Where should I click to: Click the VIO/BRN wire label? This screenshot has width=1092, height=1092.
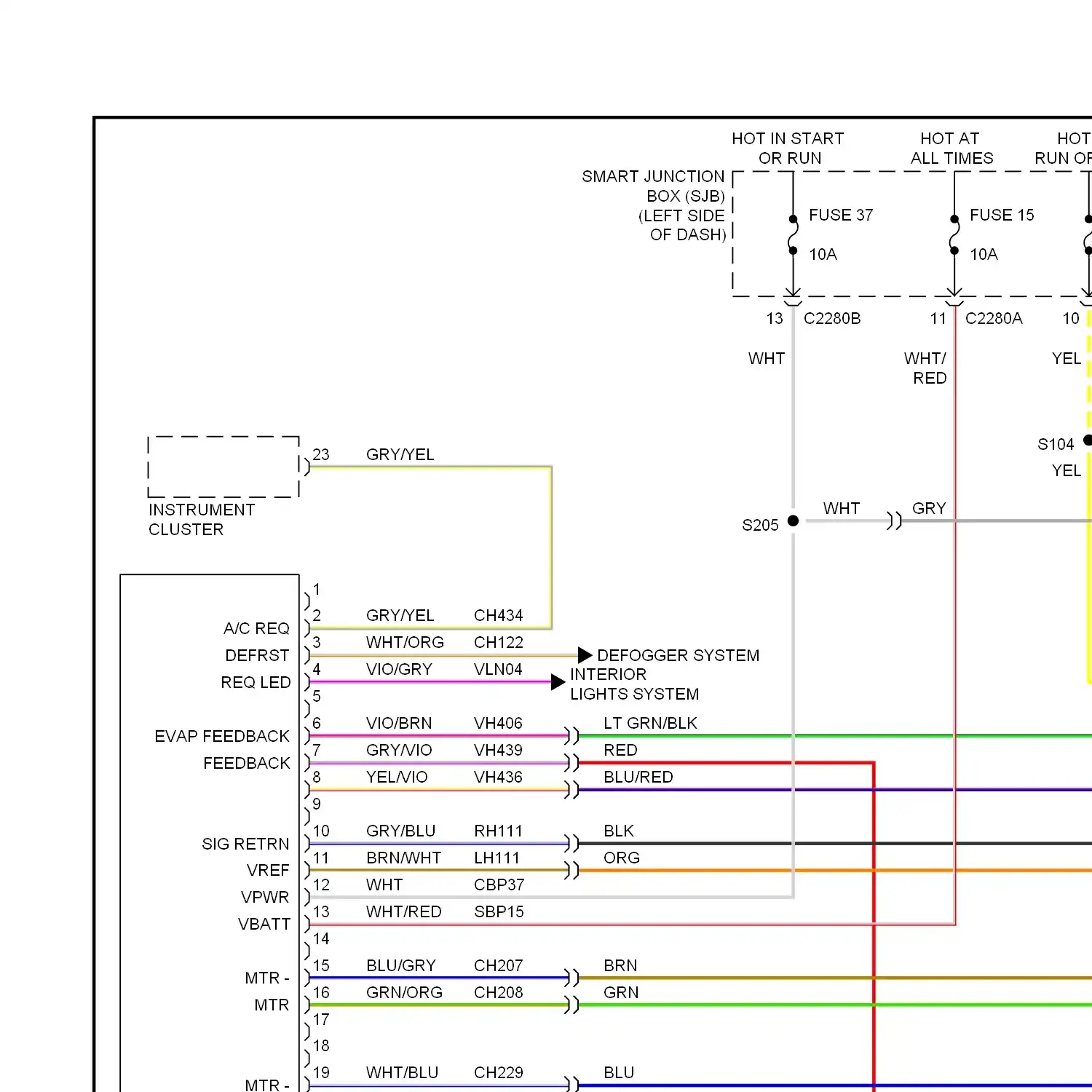pos(399,723)
